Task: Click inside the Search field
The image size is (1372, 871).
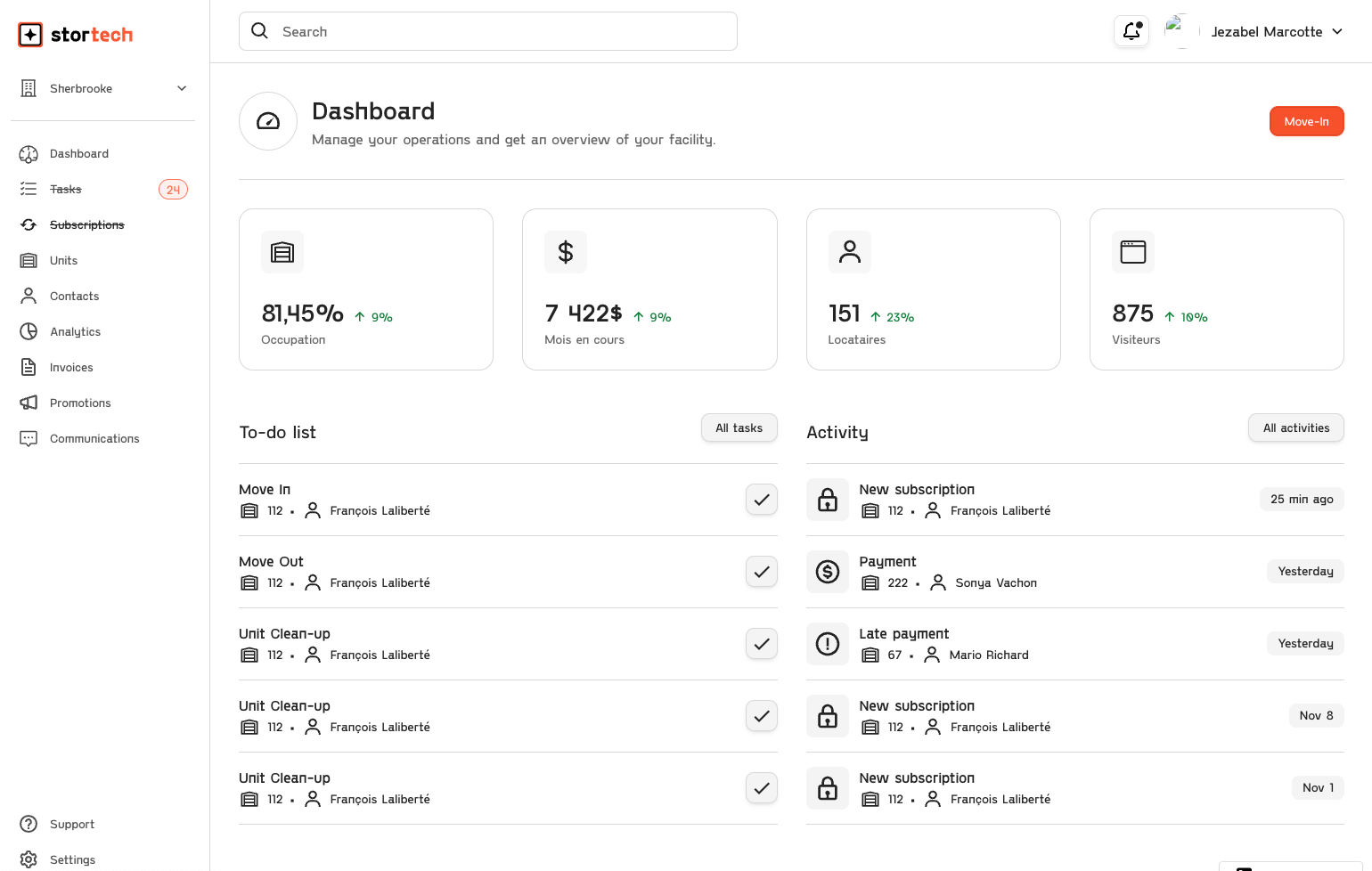Action: 488,30
